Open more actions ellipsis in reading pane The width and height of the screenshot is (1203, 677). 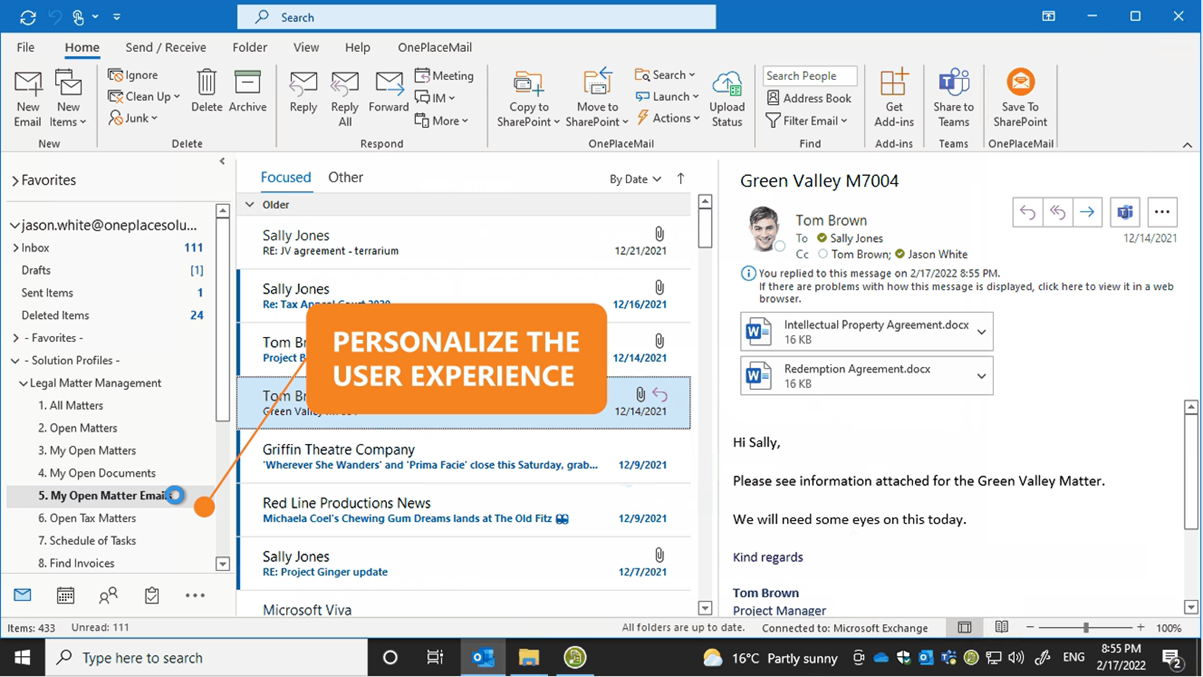click(x=1161, y=212)
